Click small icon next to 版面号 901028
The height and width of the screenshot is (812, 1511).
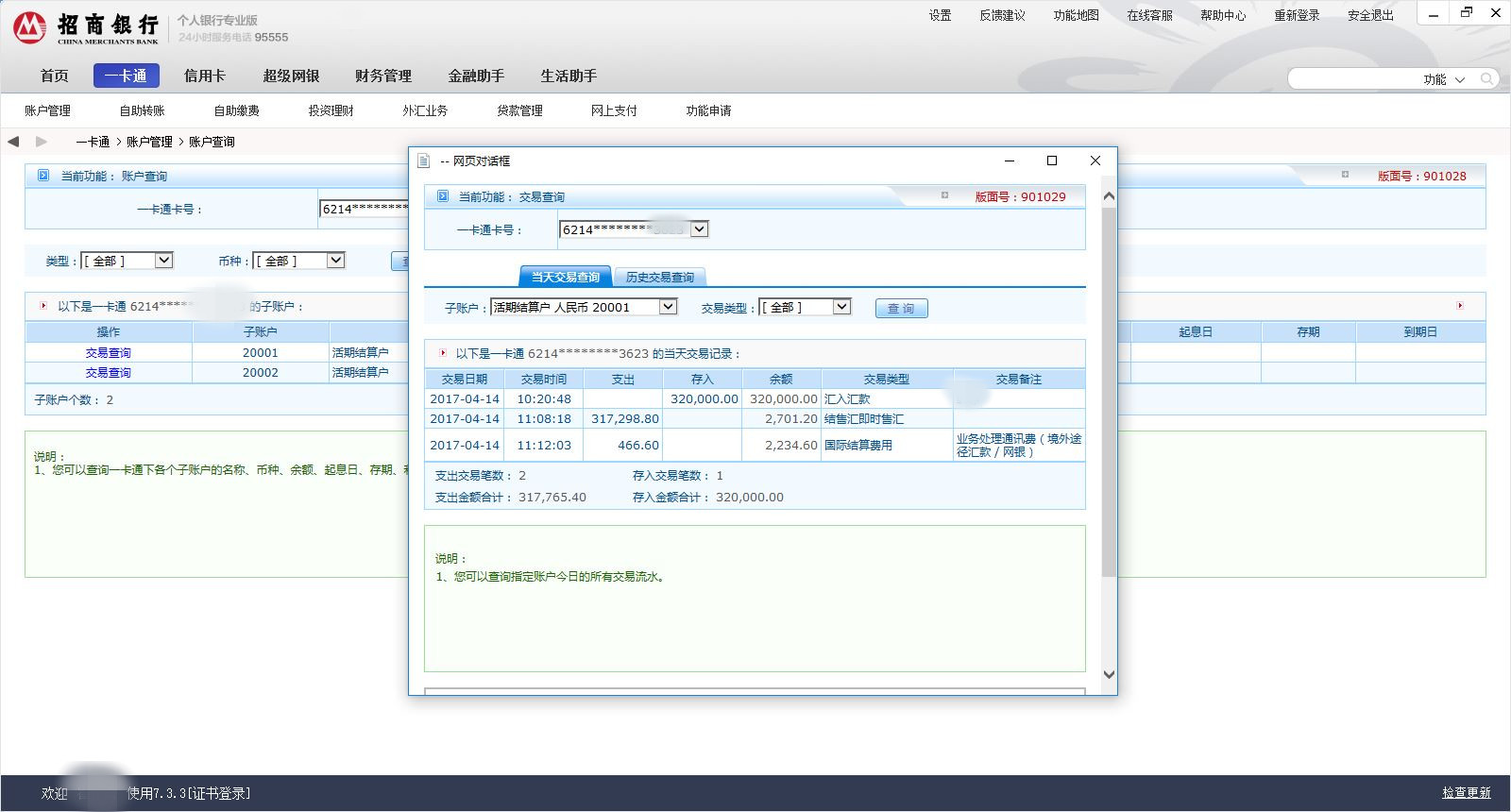point(1345,175)
